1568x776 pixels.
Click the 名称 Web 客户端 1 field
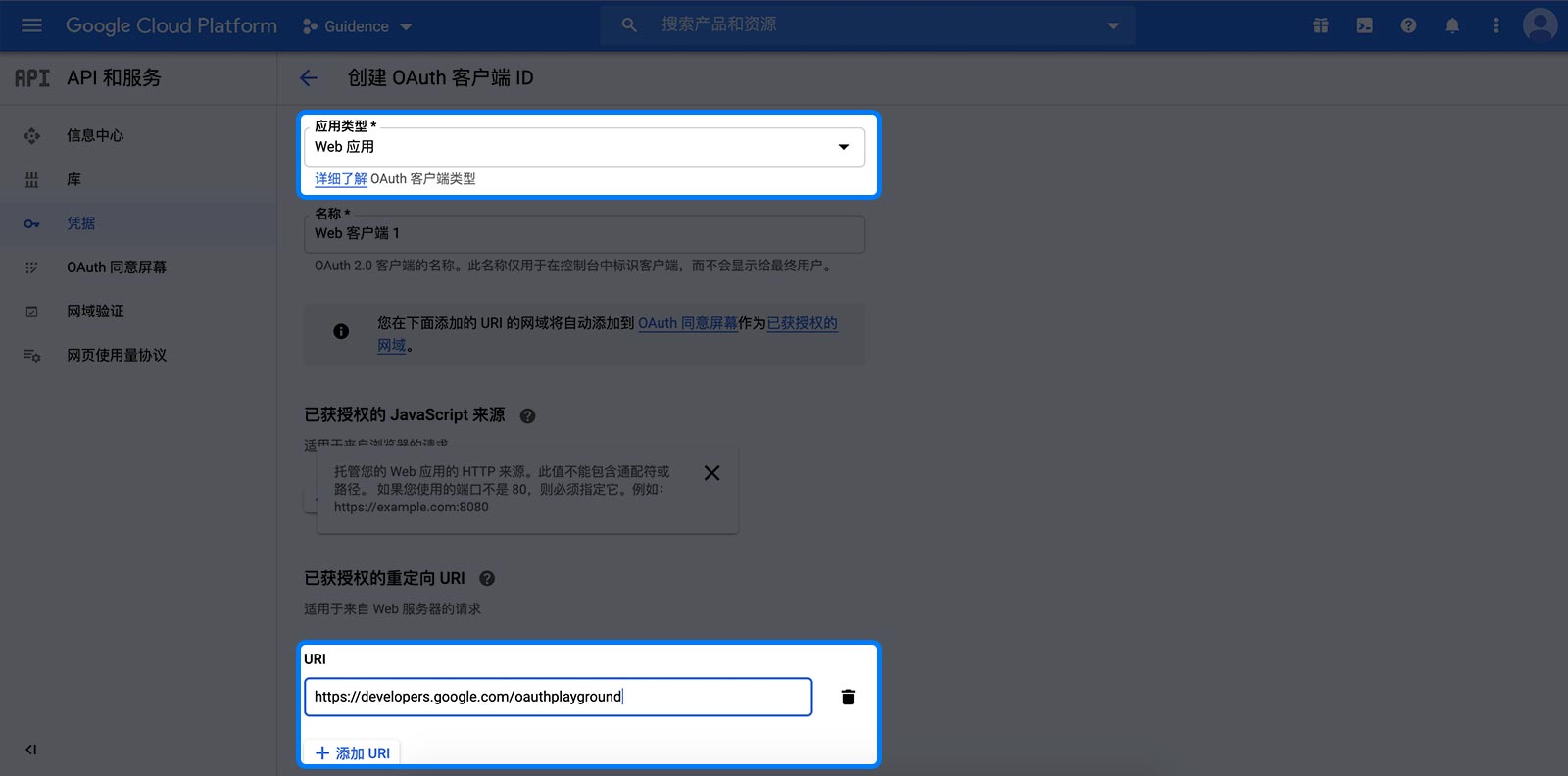click(584, 234)
